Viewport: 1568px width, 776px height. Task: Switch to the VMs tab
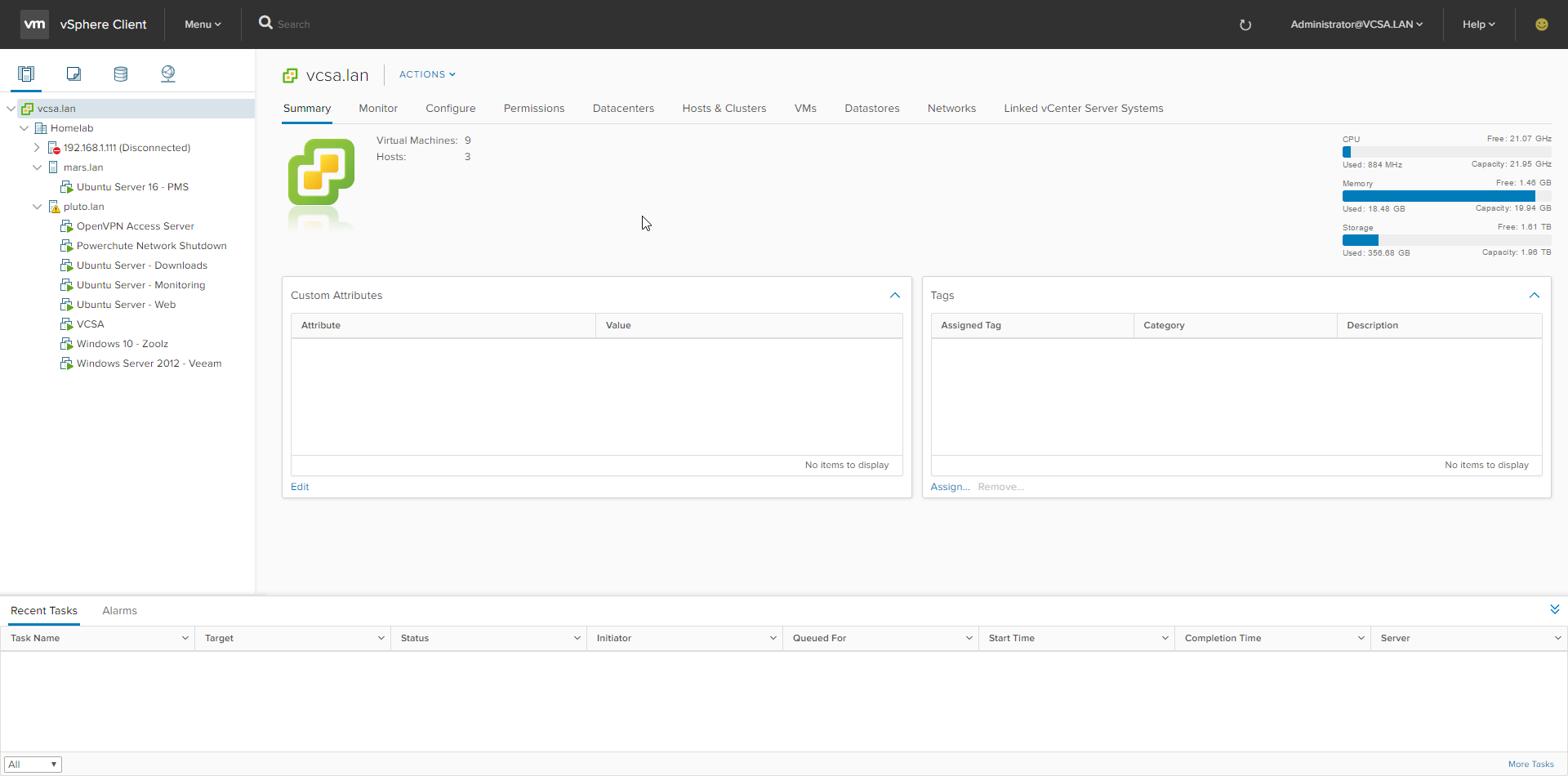click(x=805, y=109)
